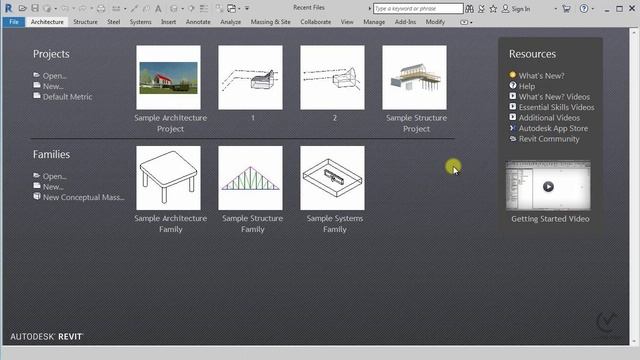This screenshot has height=360, width=640.
Task: Expand the Sign In dropdown arrow
Action: point(556,9)
